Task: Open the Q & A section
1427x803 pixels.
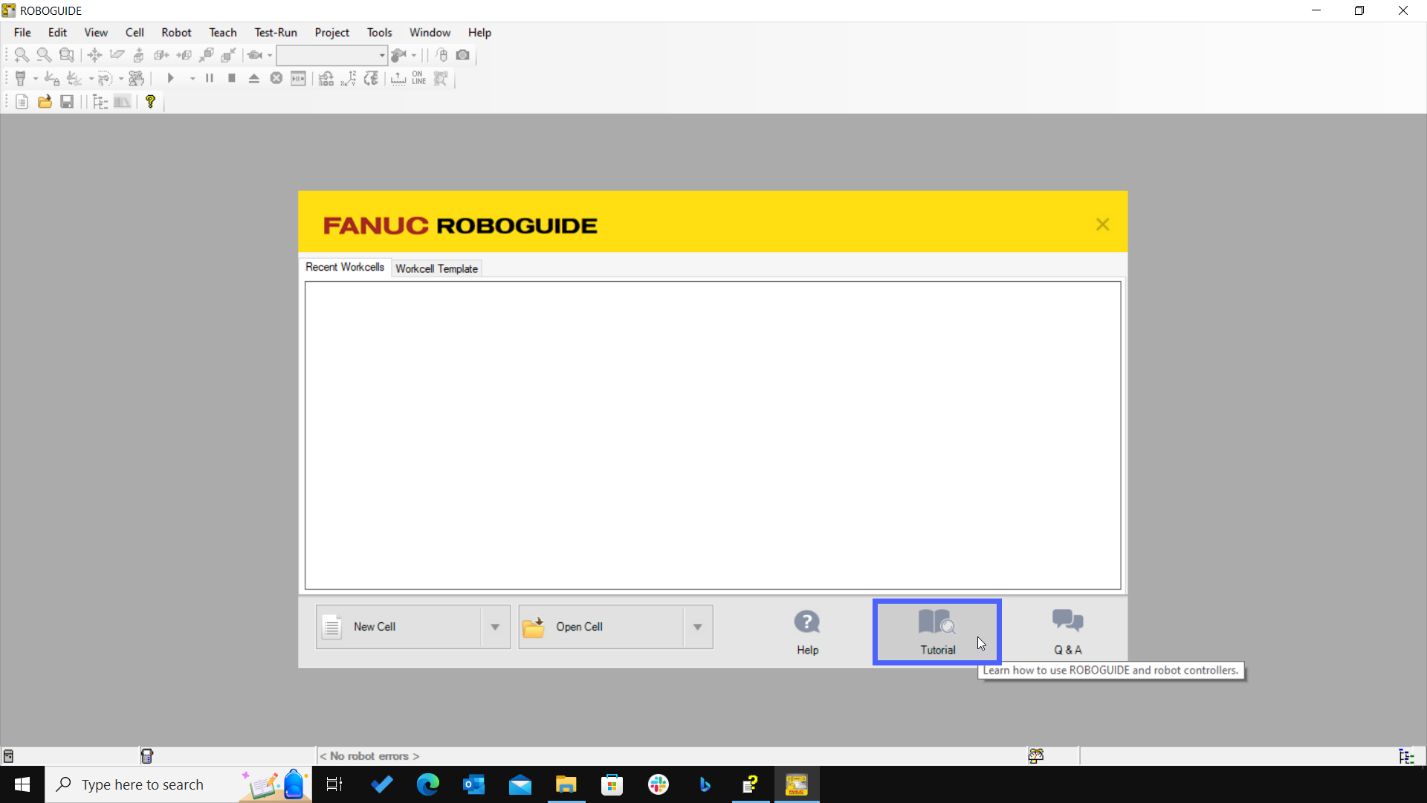Action: [1067, 631]
